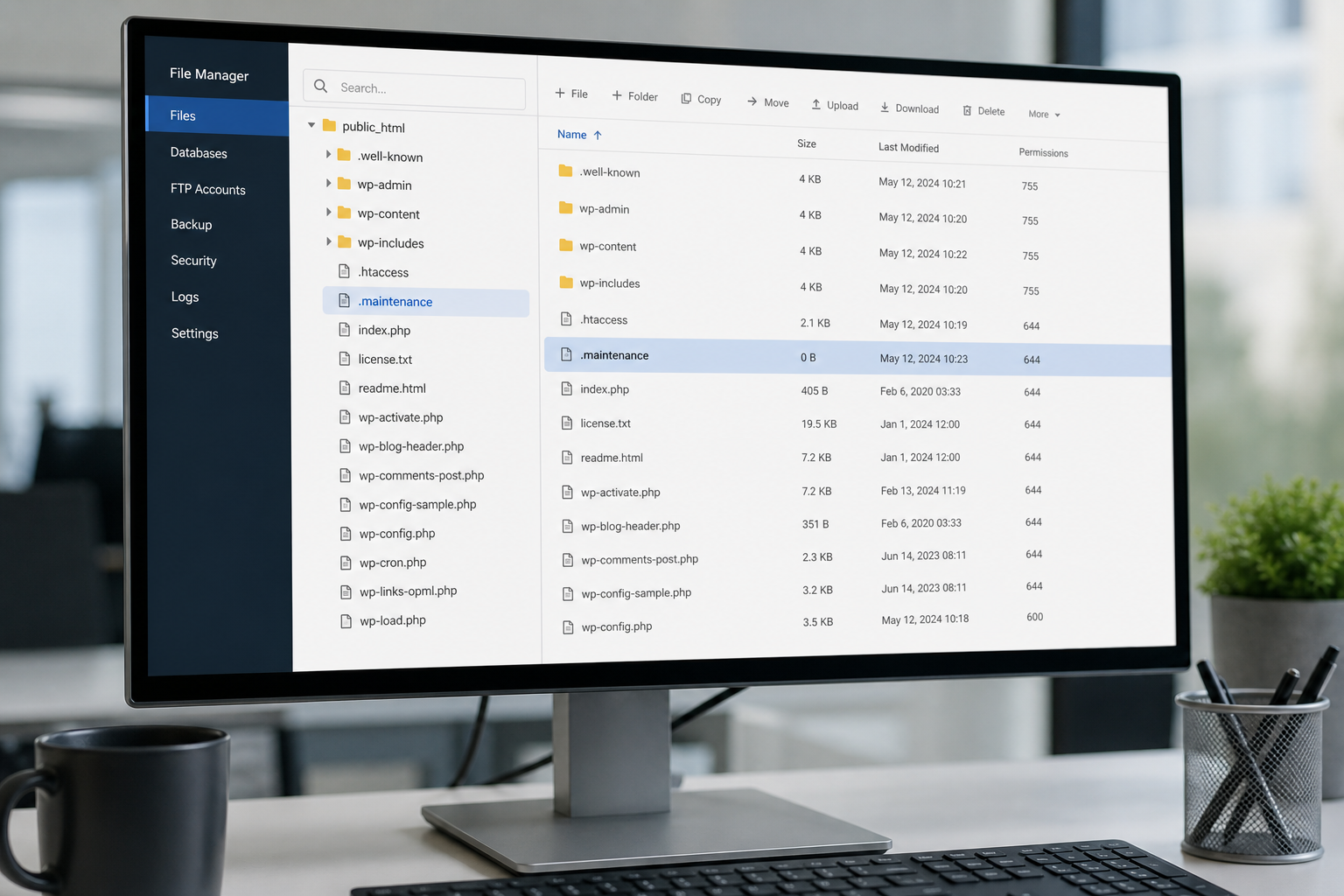
Task: Select .htaccess in the folder tree
Action: (383, 272)
